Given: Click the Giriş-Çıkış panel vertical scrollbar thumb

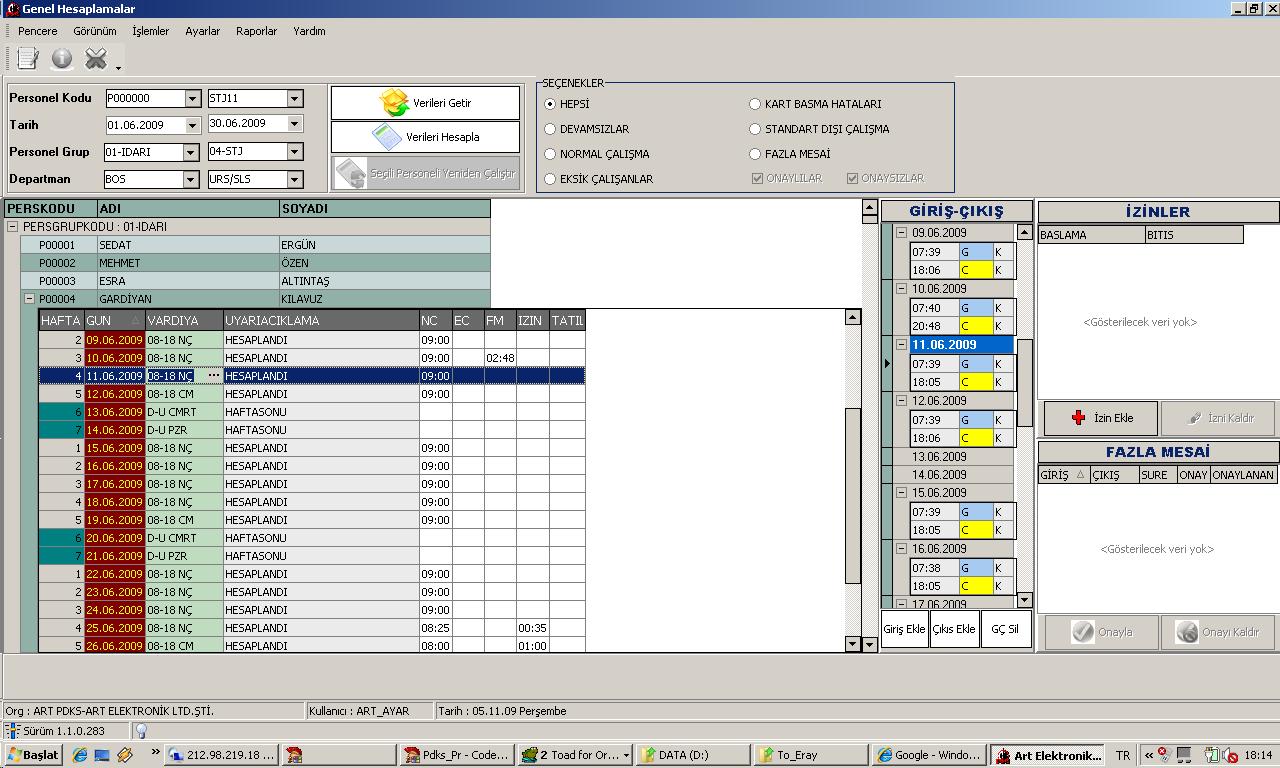Looking at the screenshot, I should click(x=1024, y=382).
